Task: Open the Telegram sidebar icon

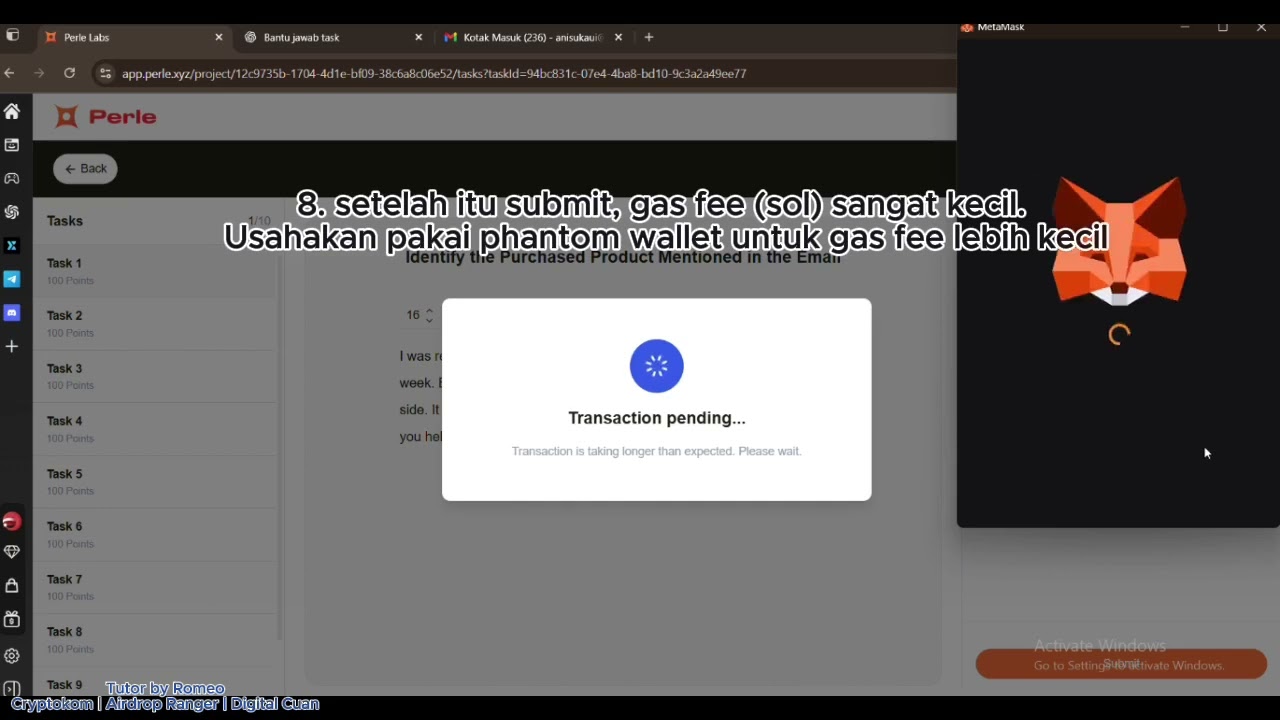Action: tap(12, 279)
